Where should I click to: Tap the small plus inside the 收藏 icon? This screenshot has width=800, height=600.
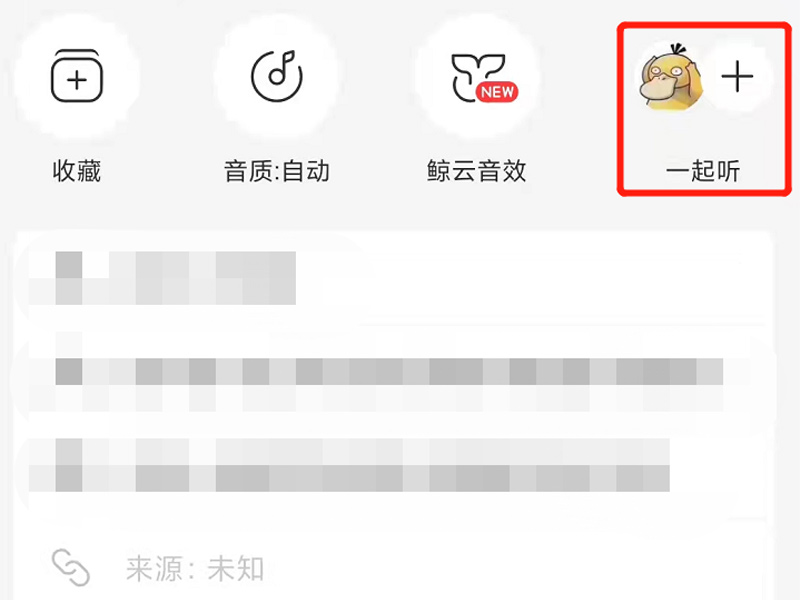(77, 80)
